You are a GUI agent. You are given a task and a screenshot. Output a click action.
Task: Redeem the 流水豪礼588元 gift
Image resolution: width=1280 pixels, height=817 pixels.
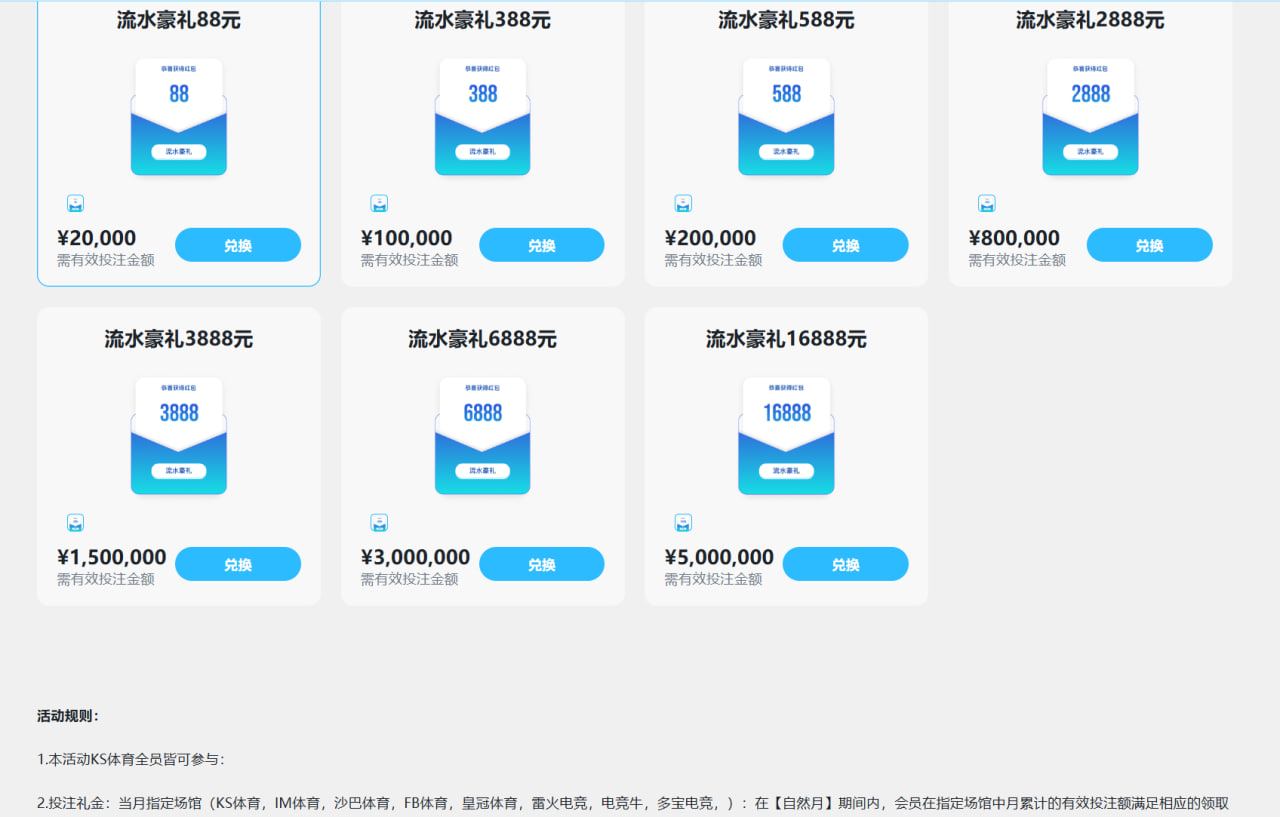click(846, 245)
